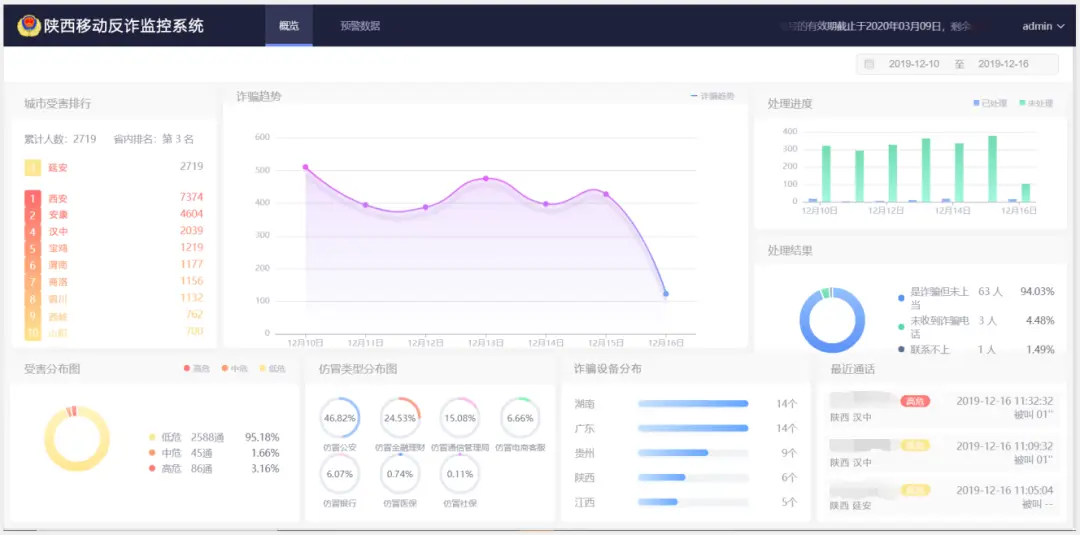
Task: Click the 省内排名: 第 3 名 text
Action: [x=154, y=139]
